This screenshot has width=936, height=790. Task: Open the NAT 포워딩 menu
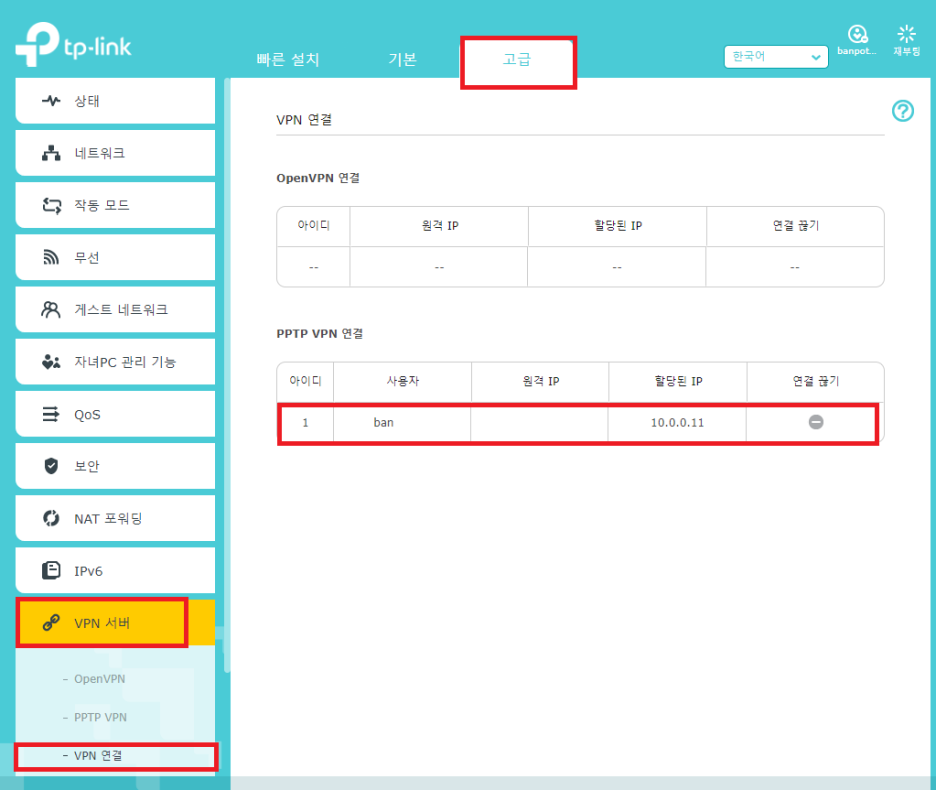[115, 518]
